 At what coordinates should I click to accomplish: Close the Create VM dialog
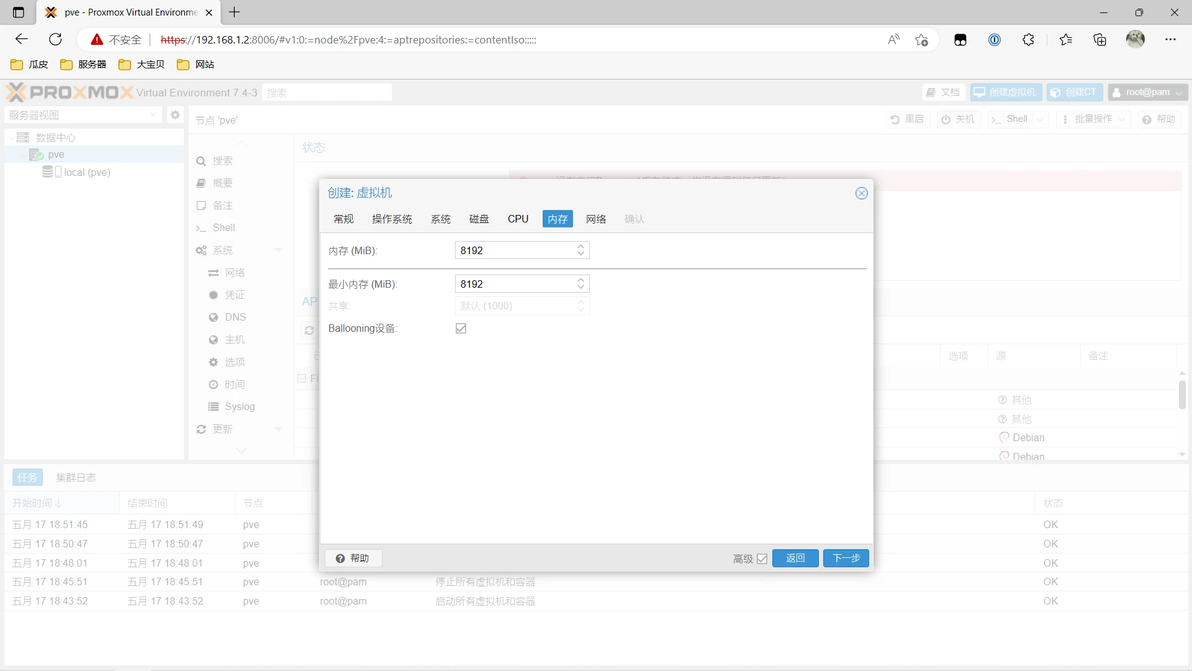861,193
